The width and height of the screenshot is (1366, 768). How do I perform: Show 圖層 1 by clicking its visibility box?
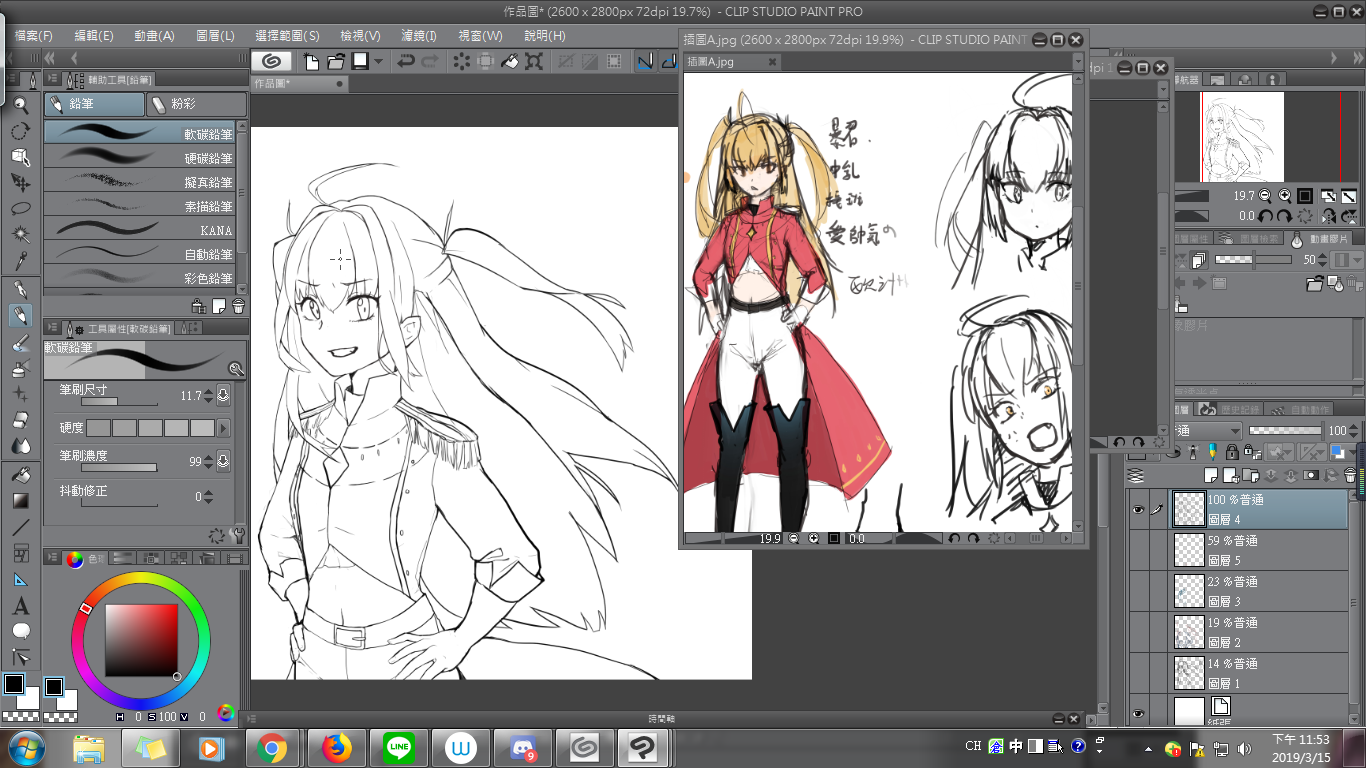(x=1137, y=673)
